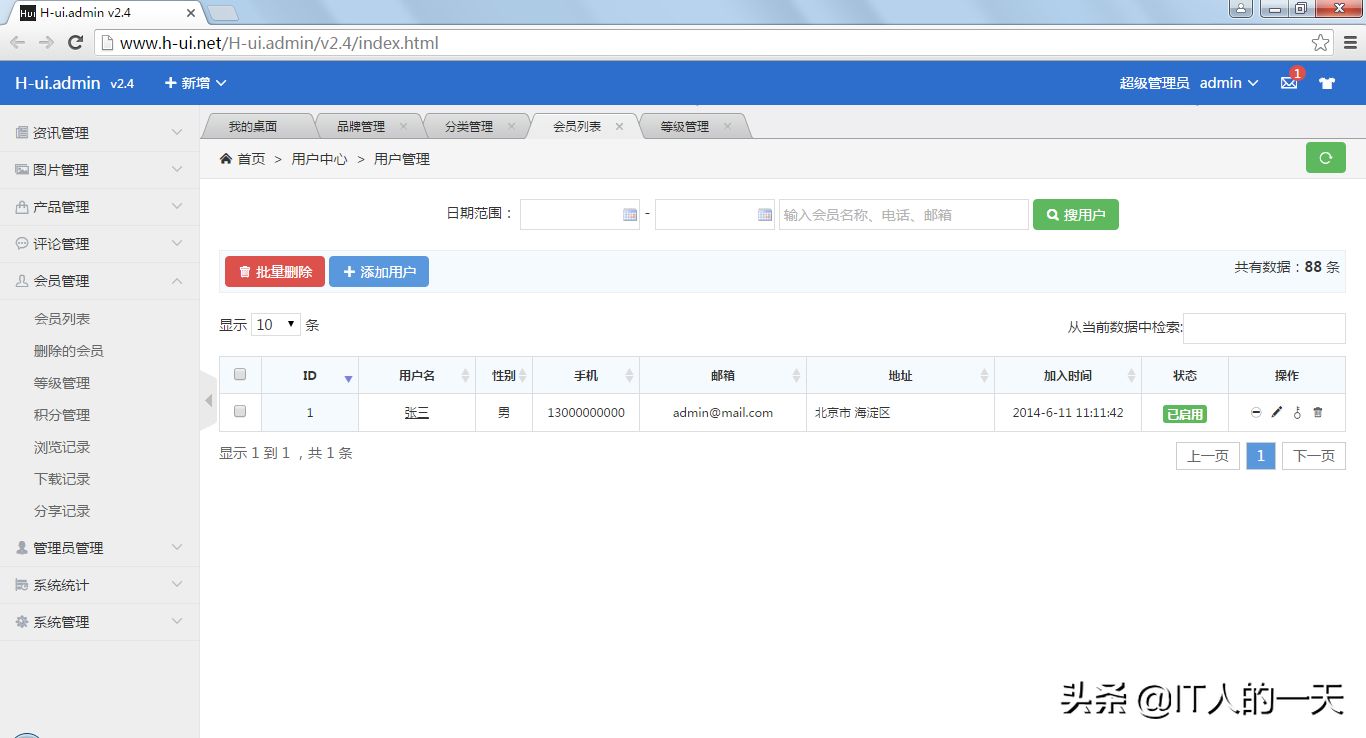This screenshot has width=1366, height=738.
Task: Open the start date calendar picker
Action: pos(630,214)
